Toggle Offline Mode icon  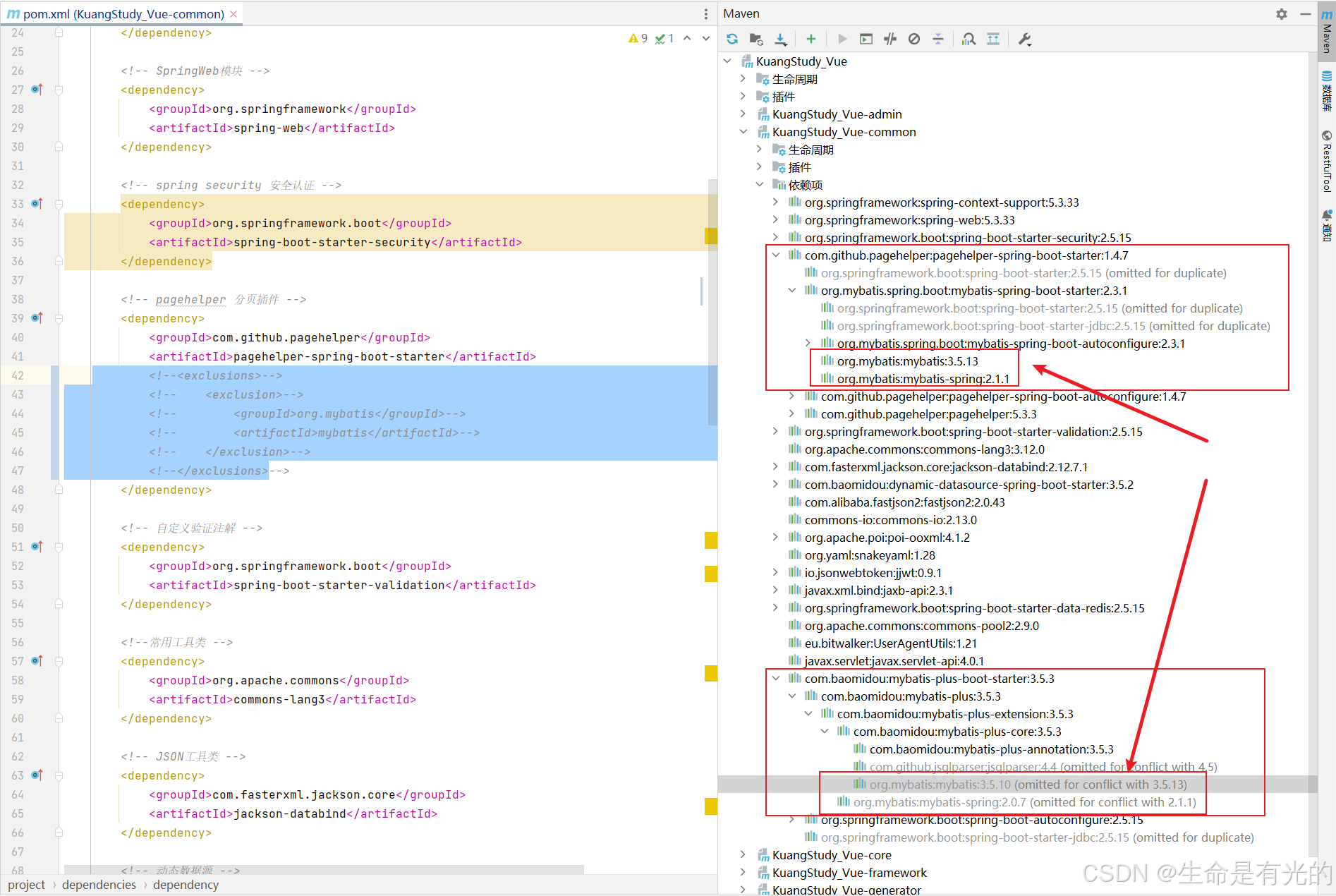pos(890,39)
